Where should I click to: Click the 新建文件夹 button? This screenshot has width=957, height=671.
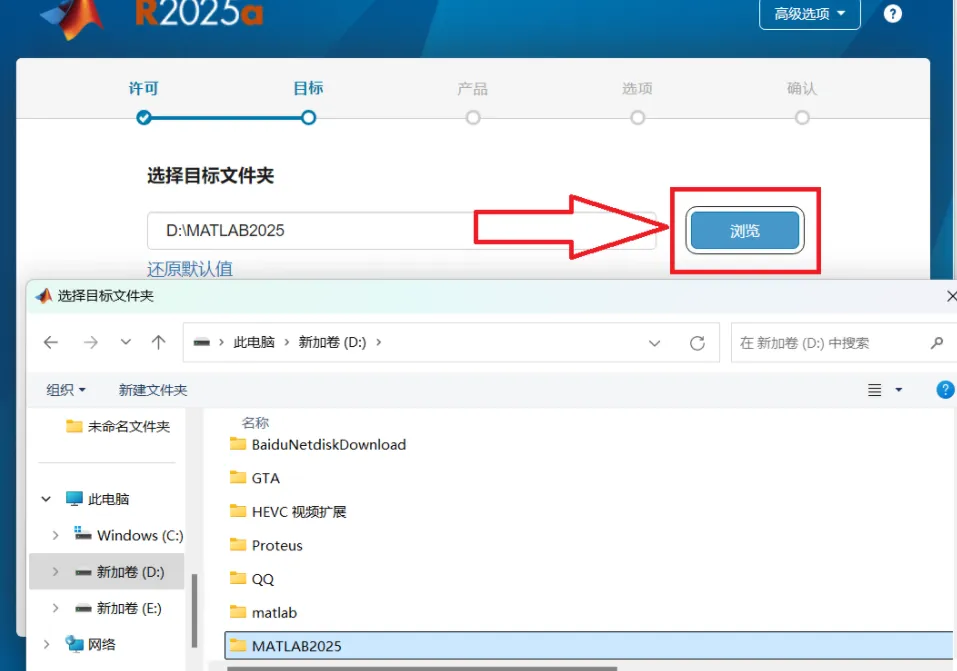153,390
